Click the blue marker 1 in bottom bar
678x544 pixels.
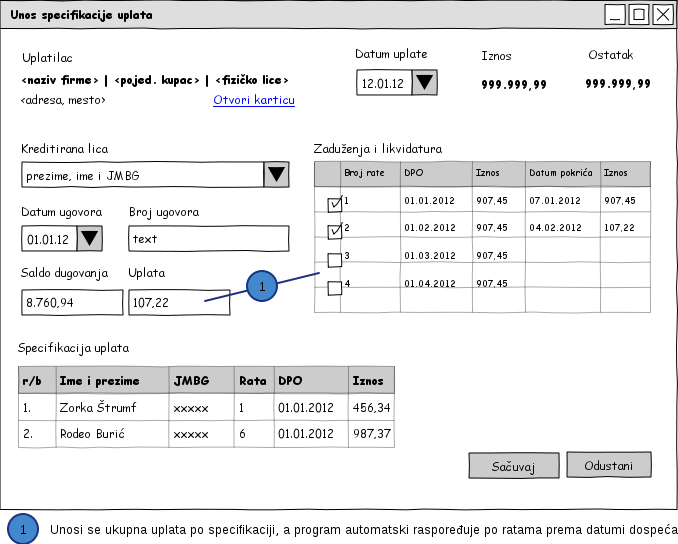pyautogui.click(x=23, y=528)
